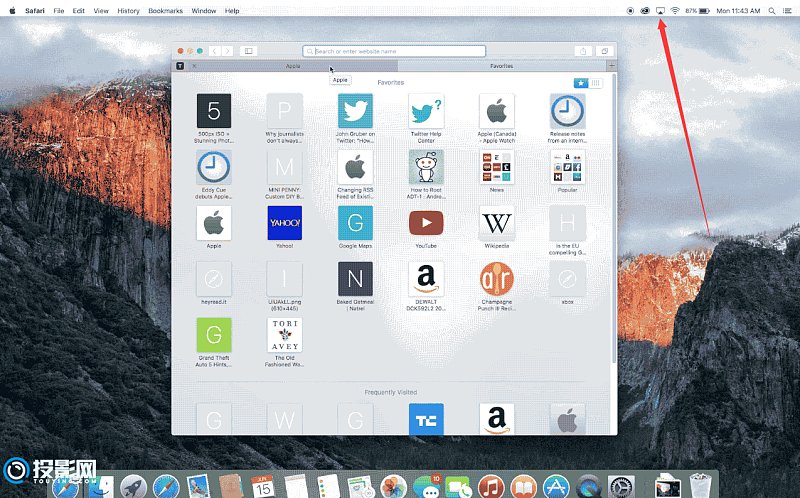Open Spotlight search in the menu bar
The image size is (800, 498).
(x=771, y=10)
